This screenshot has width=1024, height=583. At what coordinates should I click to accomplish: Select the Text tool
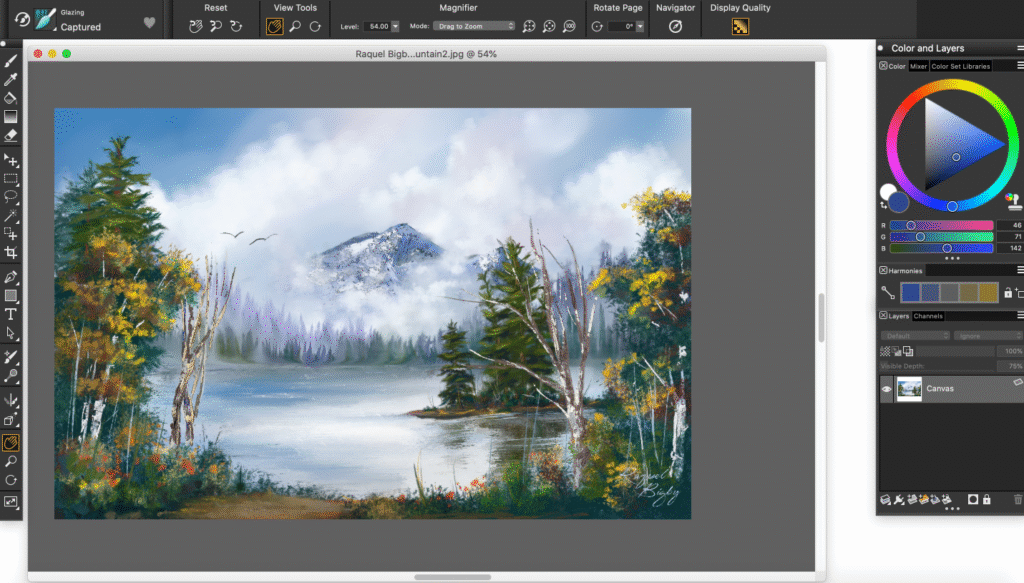[x=10, y=314]
